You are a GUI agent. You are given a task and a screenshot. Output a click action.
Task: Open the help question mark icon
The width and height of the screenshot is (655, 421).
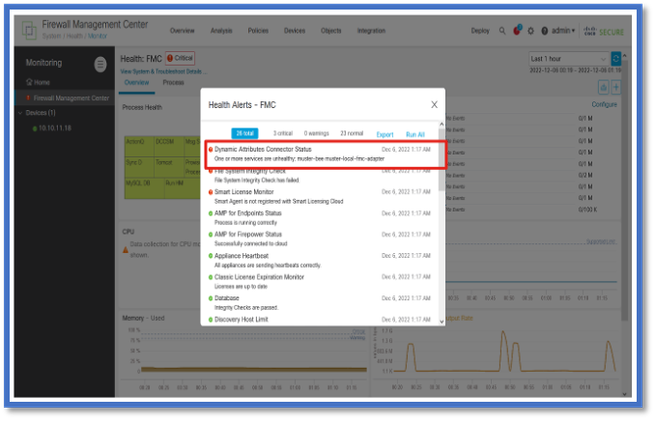(544, 31)
